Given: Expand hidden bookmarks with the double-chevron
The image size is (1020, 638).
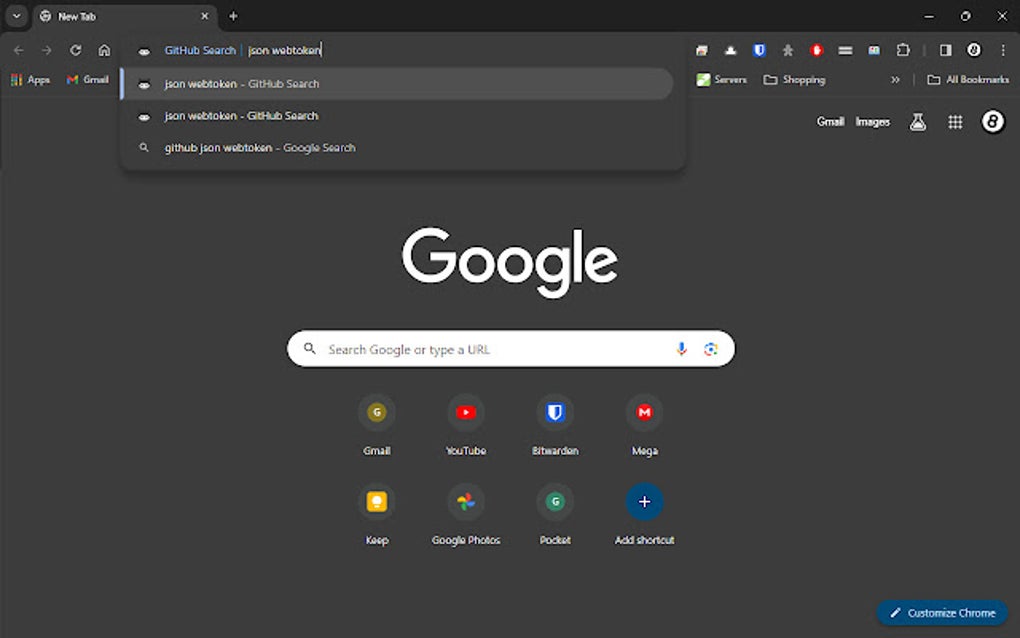Looking at the screenshot, I should (x=895, y=79).
